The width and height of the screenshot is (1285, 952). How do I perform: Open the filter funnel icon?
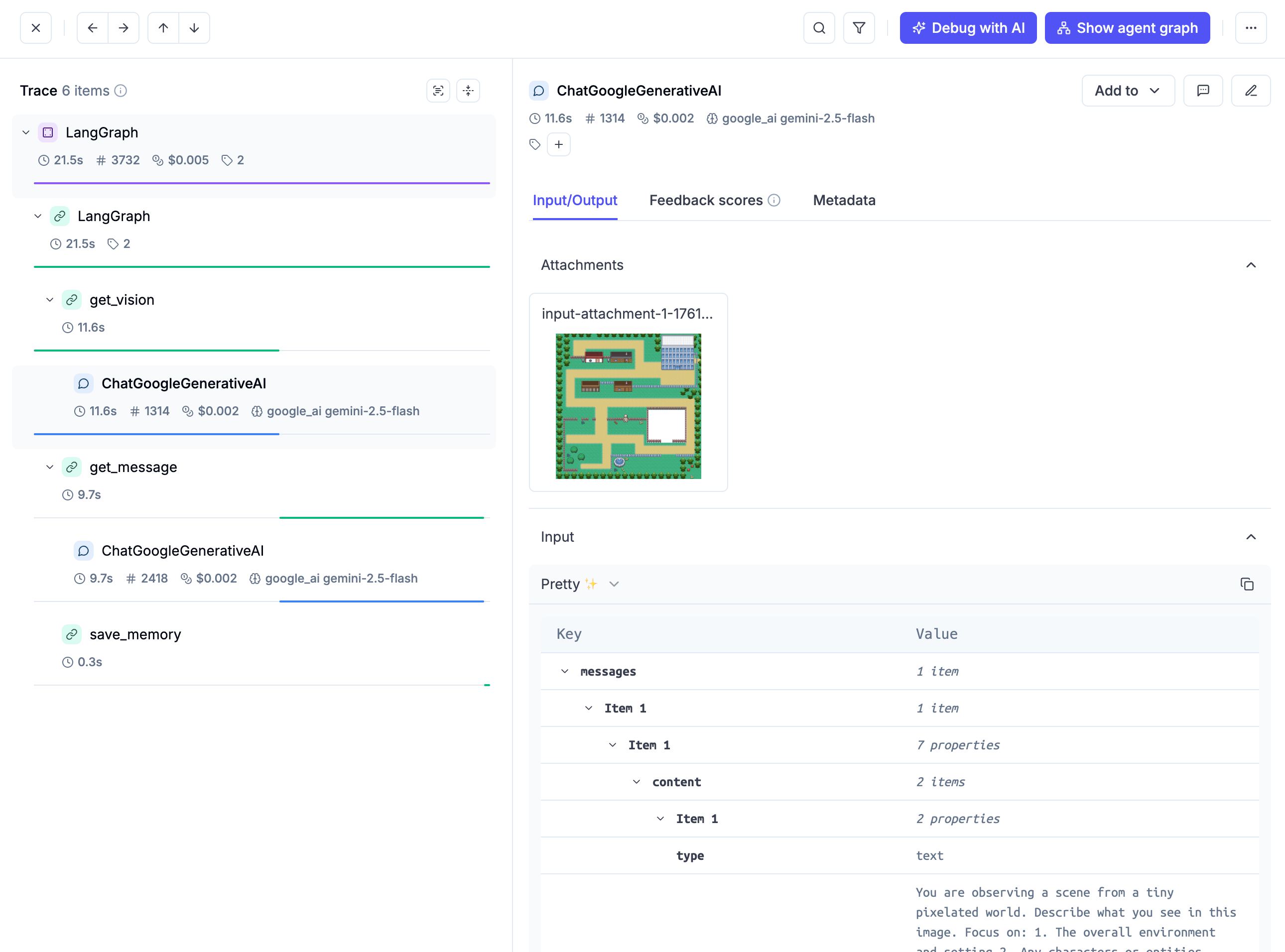click(858, 28)
